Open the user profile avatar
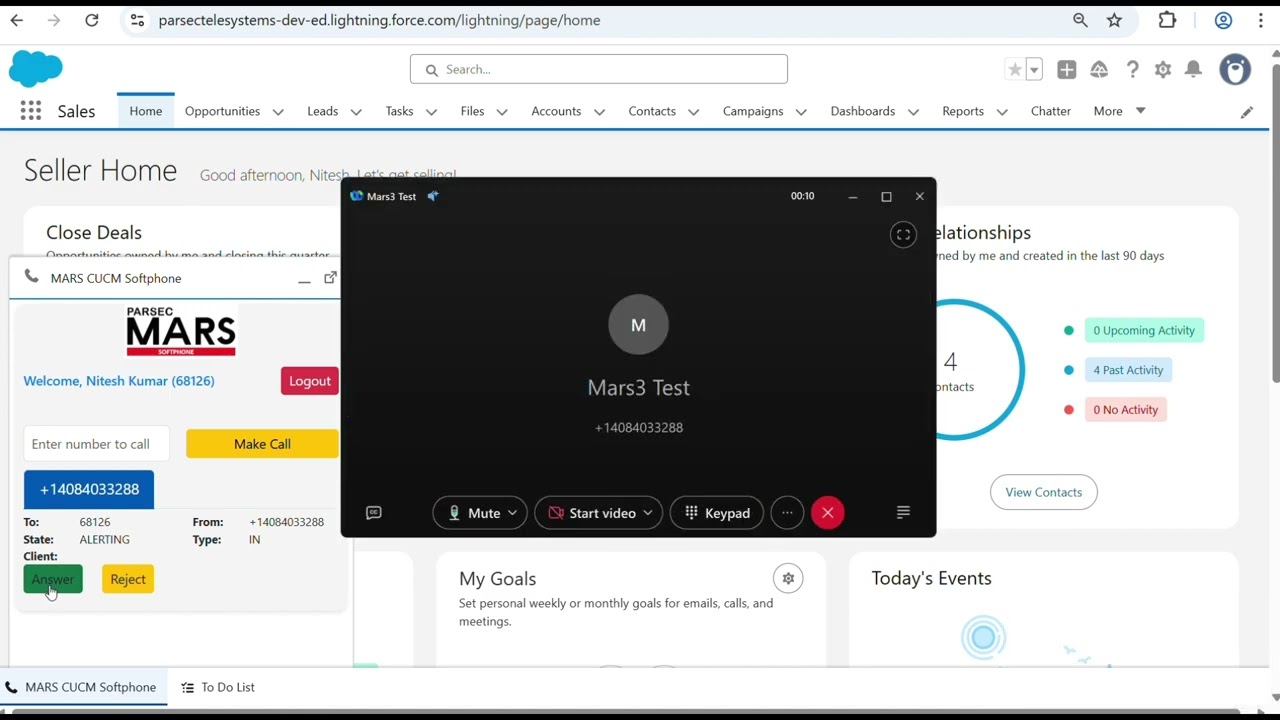The width and height of the screenshot is (1280, 720). pyautogui.click(x=1236, y=69)
